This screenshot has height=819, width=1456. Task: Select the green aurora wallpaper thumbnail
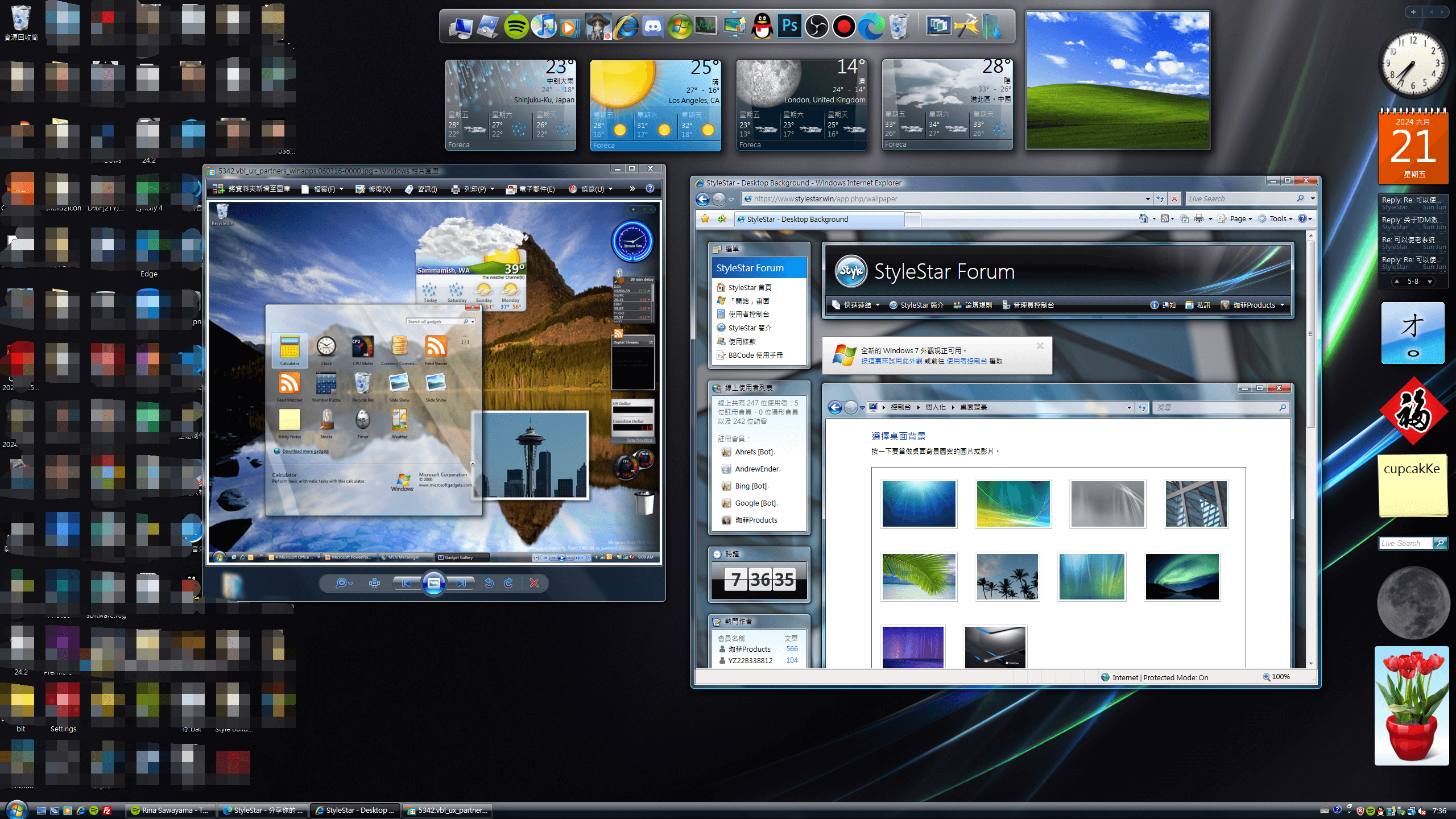point(1182,577)
